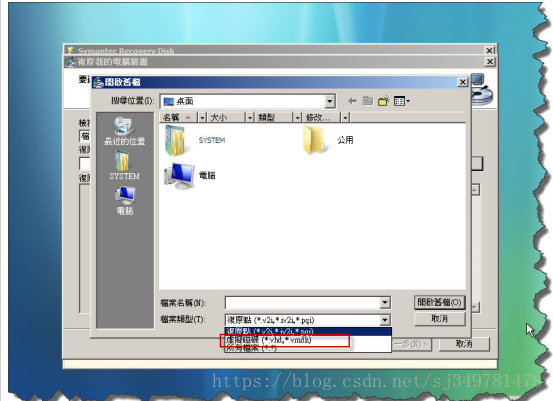Sort by the 大小 column header
This screenshot has width=553, height=401.
tap(226, 117)
